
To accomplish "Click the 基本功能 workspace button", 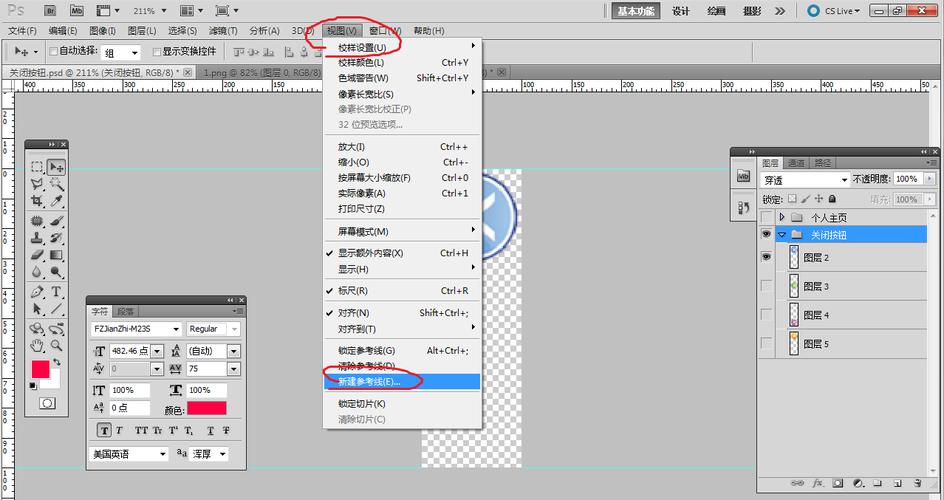I will (636, 11).
